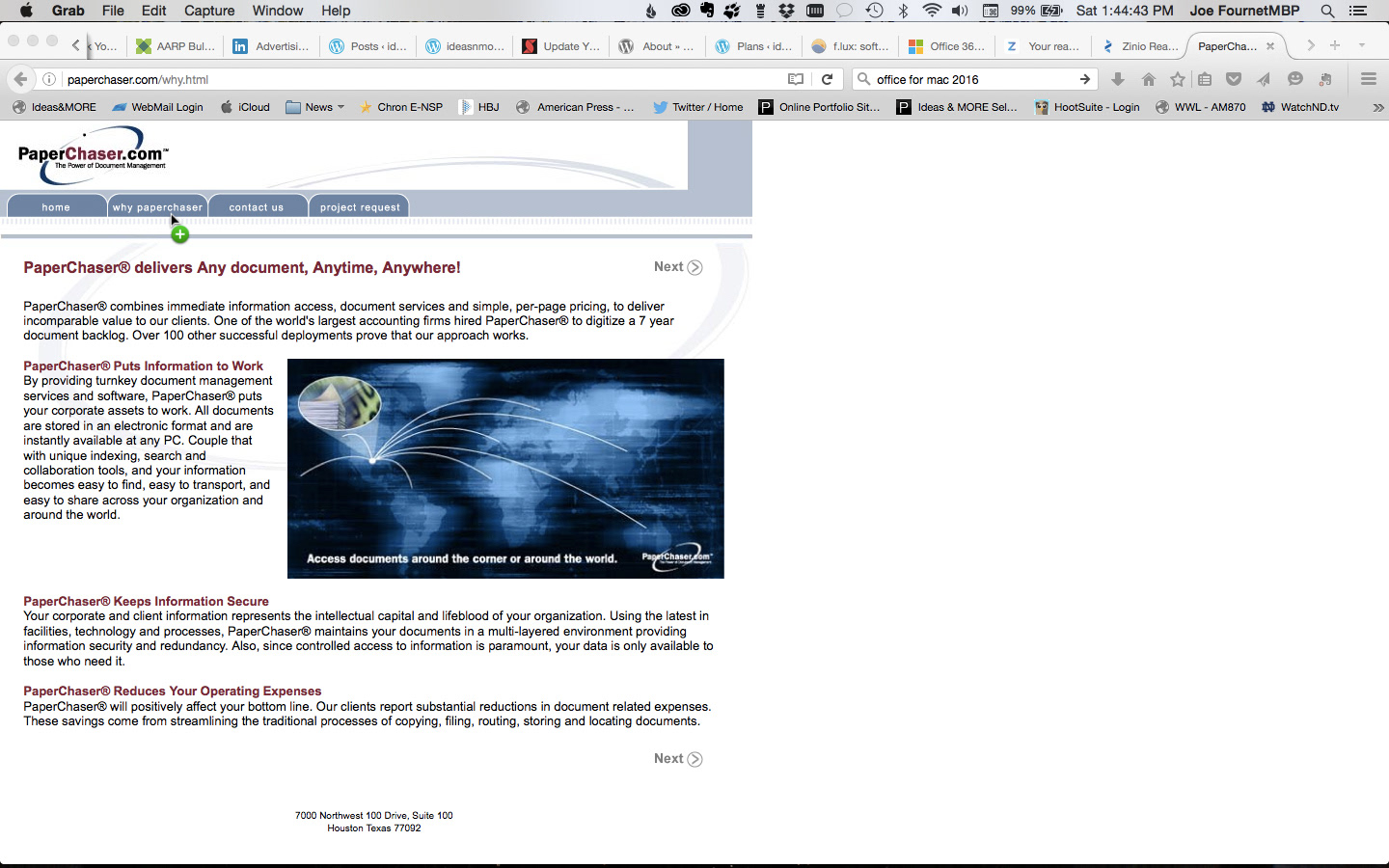Click the project request navigation tab
Screen dimensions: 1389x868
click(x=360, y=206)
